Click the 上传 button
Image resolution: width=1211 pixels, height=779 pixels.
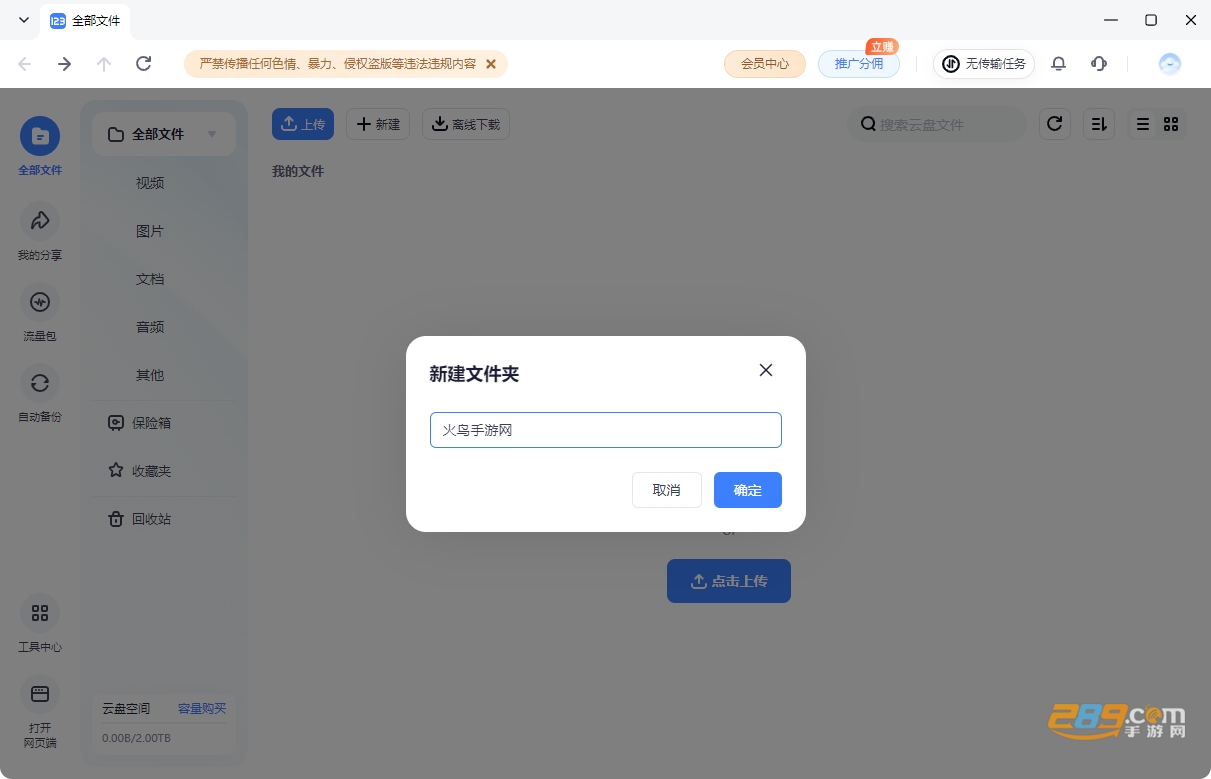click(x=303, y=124)
